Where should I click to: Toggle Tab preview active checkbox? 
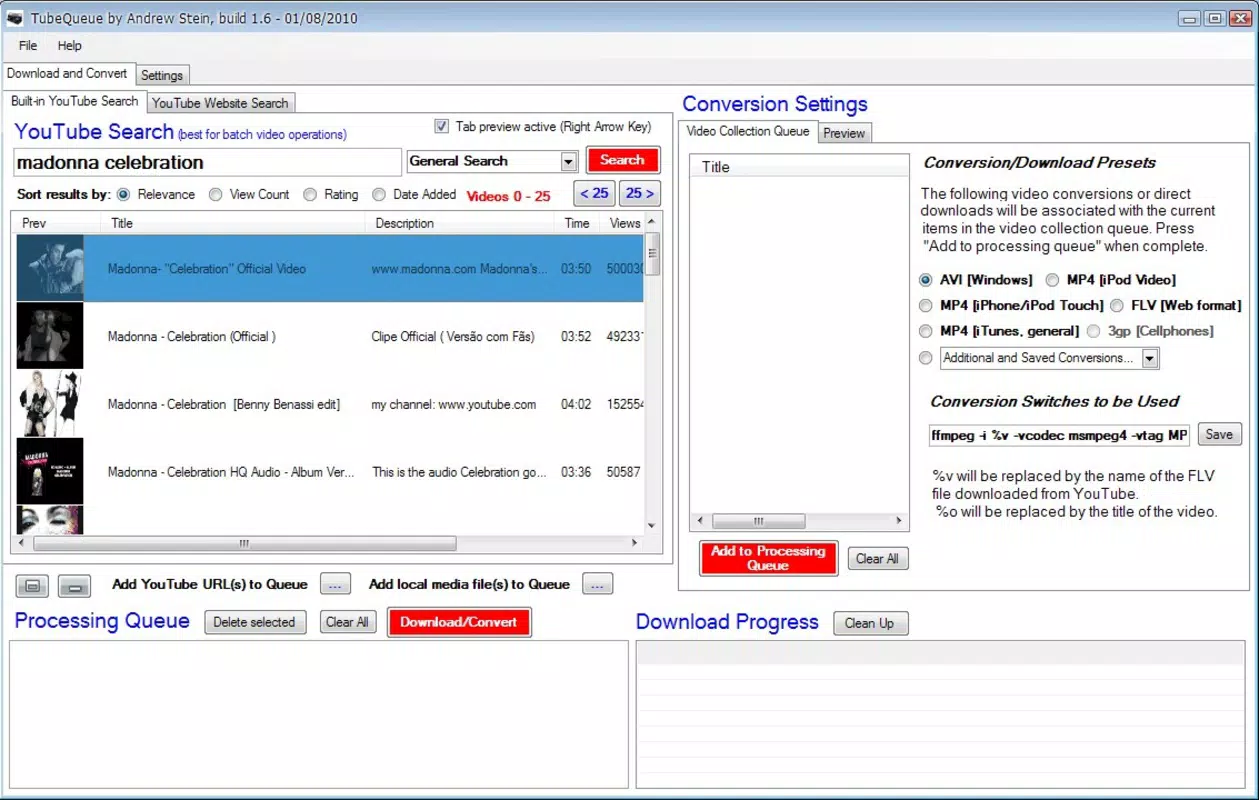(x=442, y=127)
